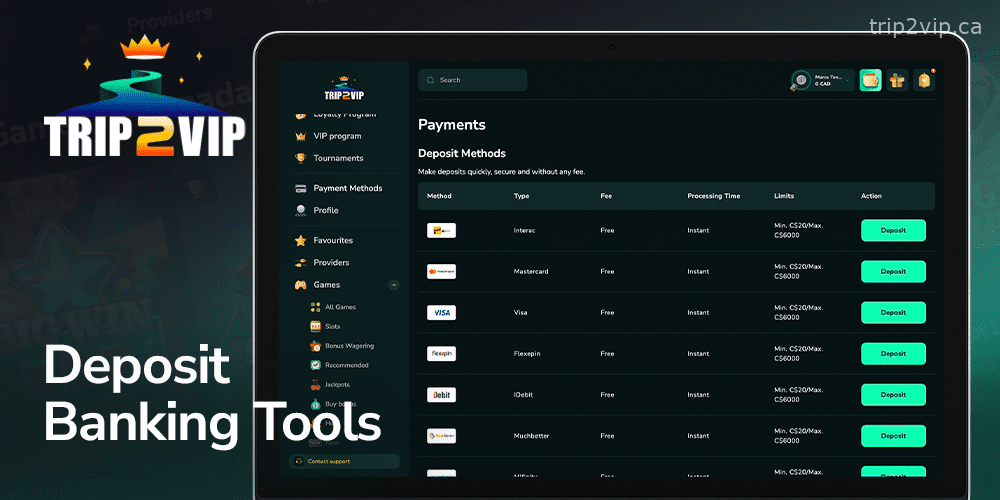
Task: Click the Mastercard payment logo
Action: tap(441, 271)
